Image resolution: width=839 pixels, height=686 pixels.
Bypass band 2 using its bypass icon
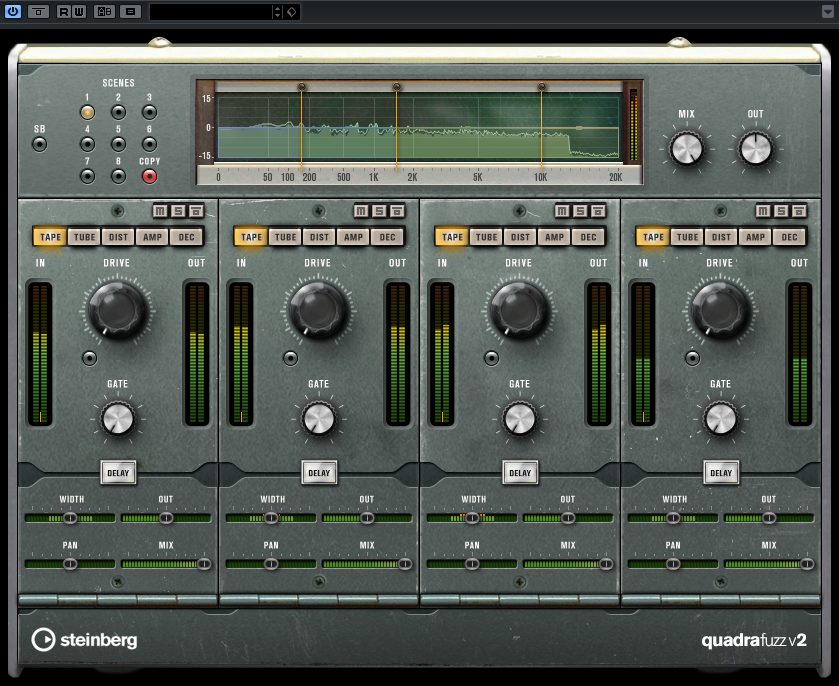[x=397, y=211]
